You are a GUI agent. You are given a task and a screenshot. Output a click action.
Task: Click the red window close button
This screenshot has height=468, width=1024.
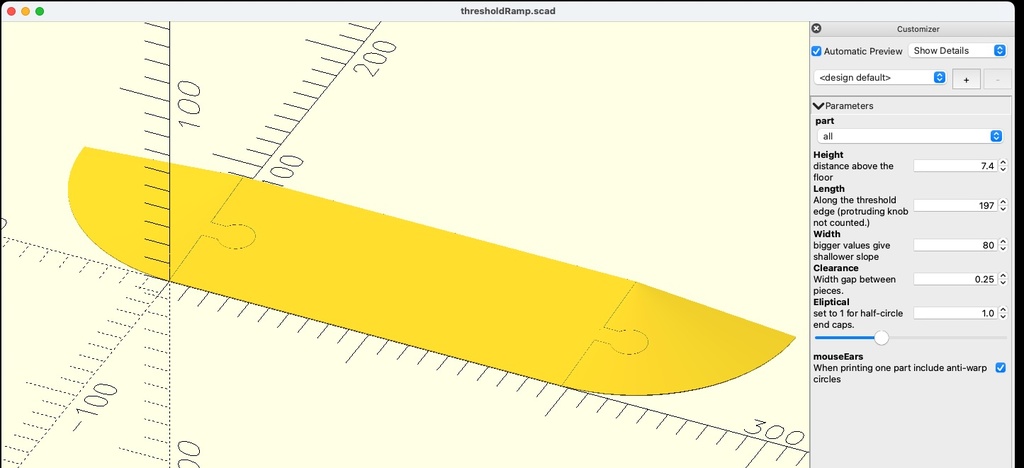11,11
